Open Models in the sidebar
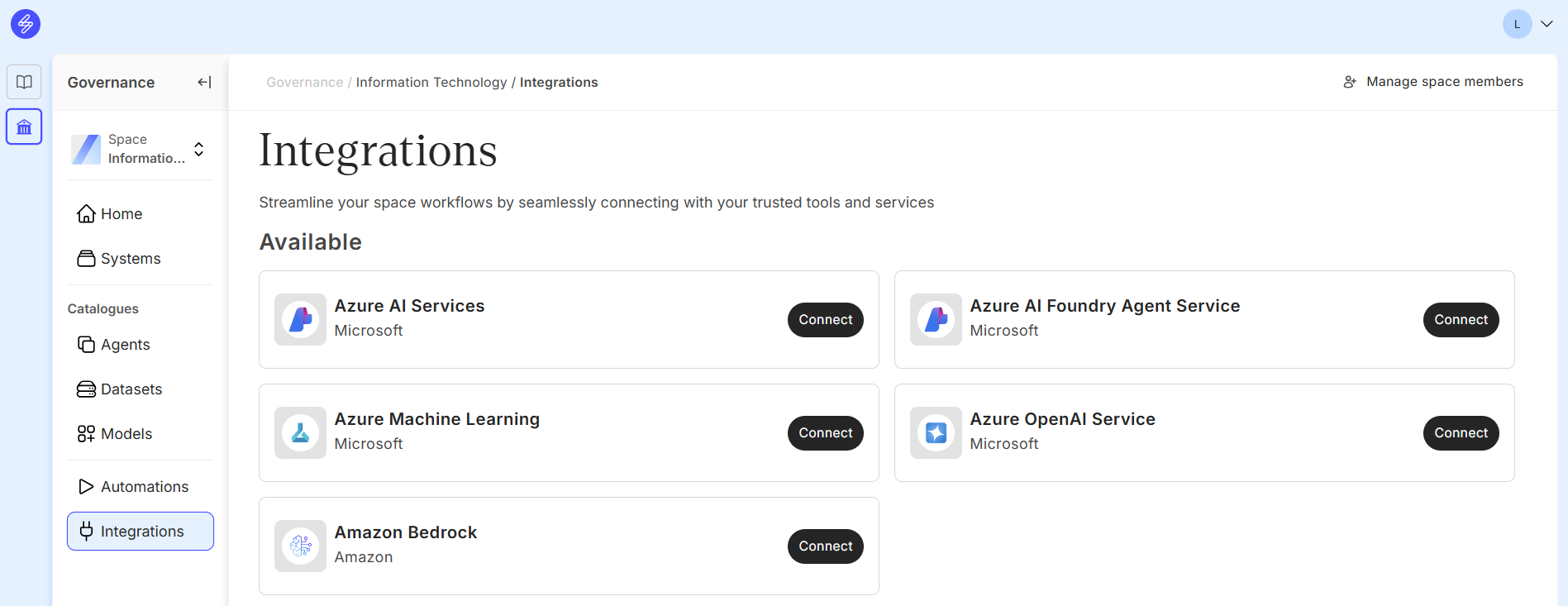 pyautogui.click(x=126, y=434)
